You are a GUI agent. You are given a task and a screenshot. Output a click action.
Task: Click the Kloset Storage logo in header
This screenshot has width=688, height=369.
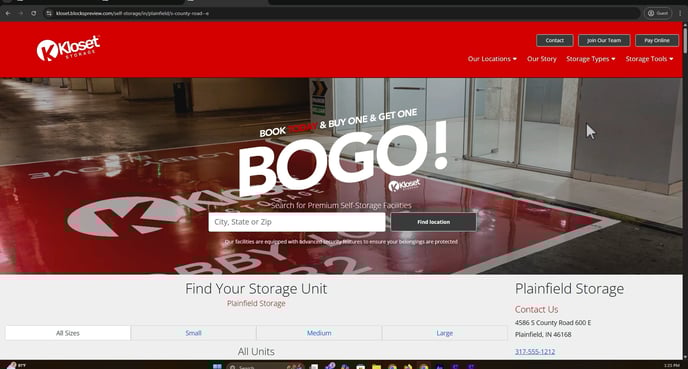click(x=68, y=48)
